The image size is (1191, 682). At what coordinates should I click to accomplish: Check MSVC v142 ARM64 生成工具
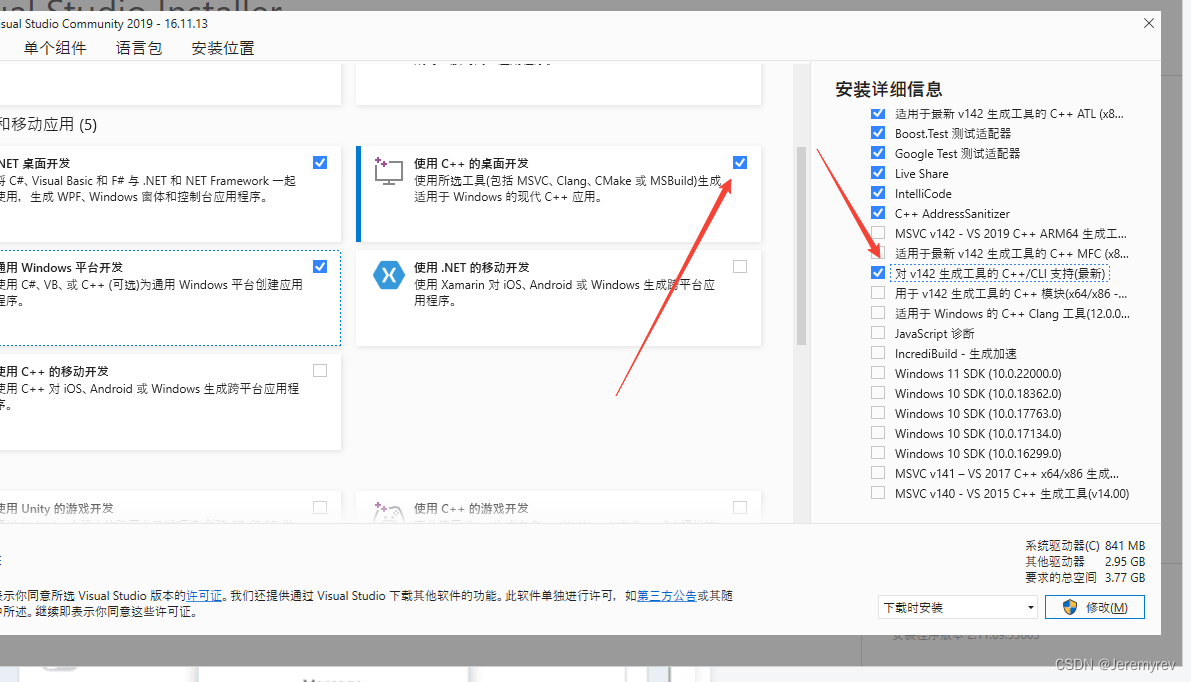pos(878,232)
